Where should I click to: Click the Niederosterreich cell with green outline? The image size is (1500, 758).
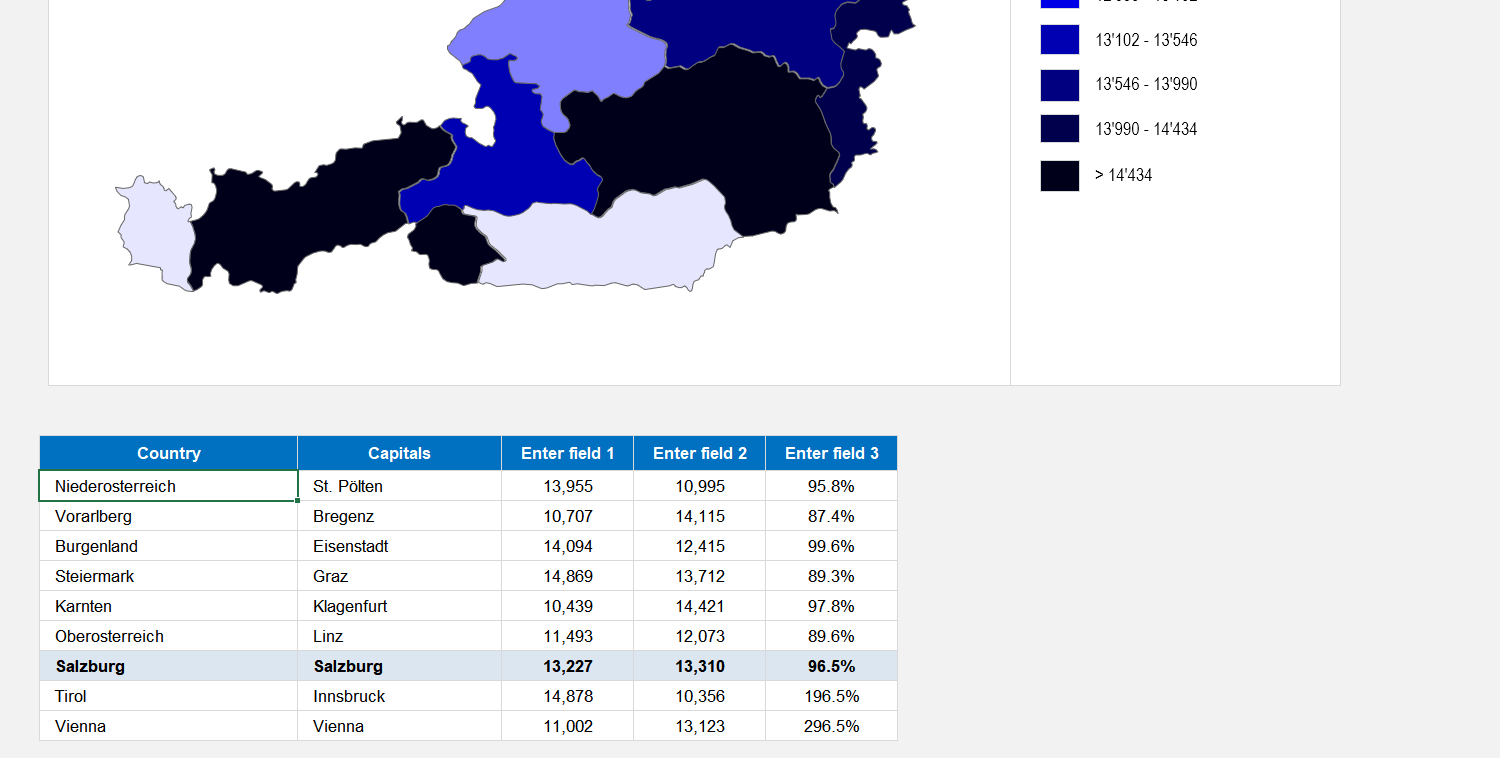pos(168,486)
